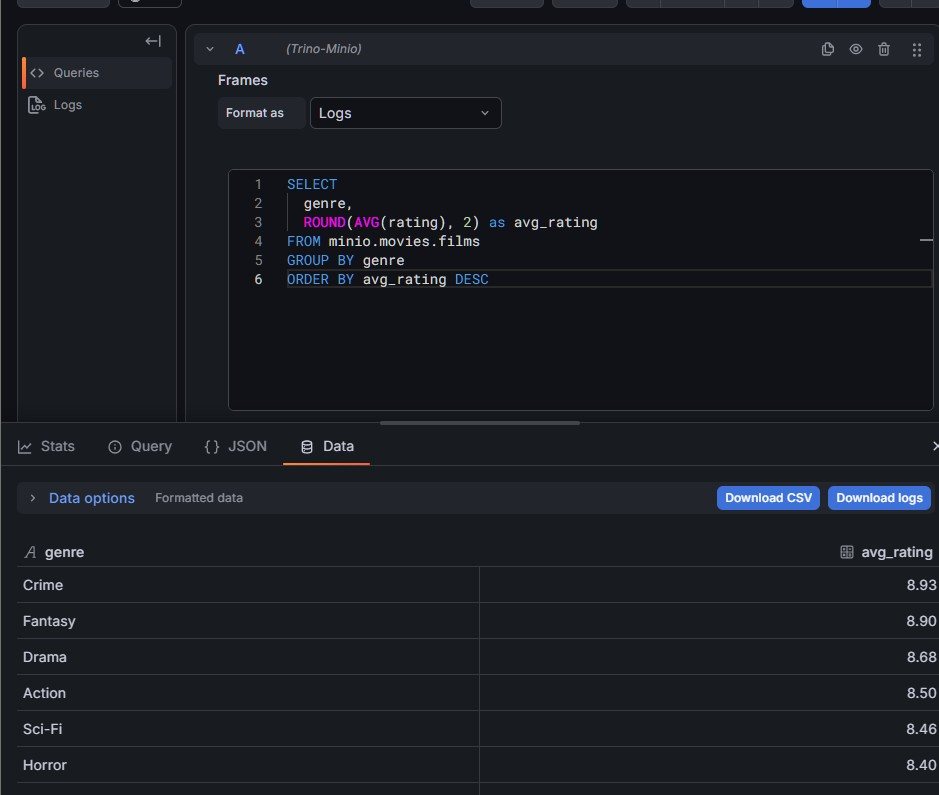
Task: Click the 8.90 rating value
Action: (921, 621)
